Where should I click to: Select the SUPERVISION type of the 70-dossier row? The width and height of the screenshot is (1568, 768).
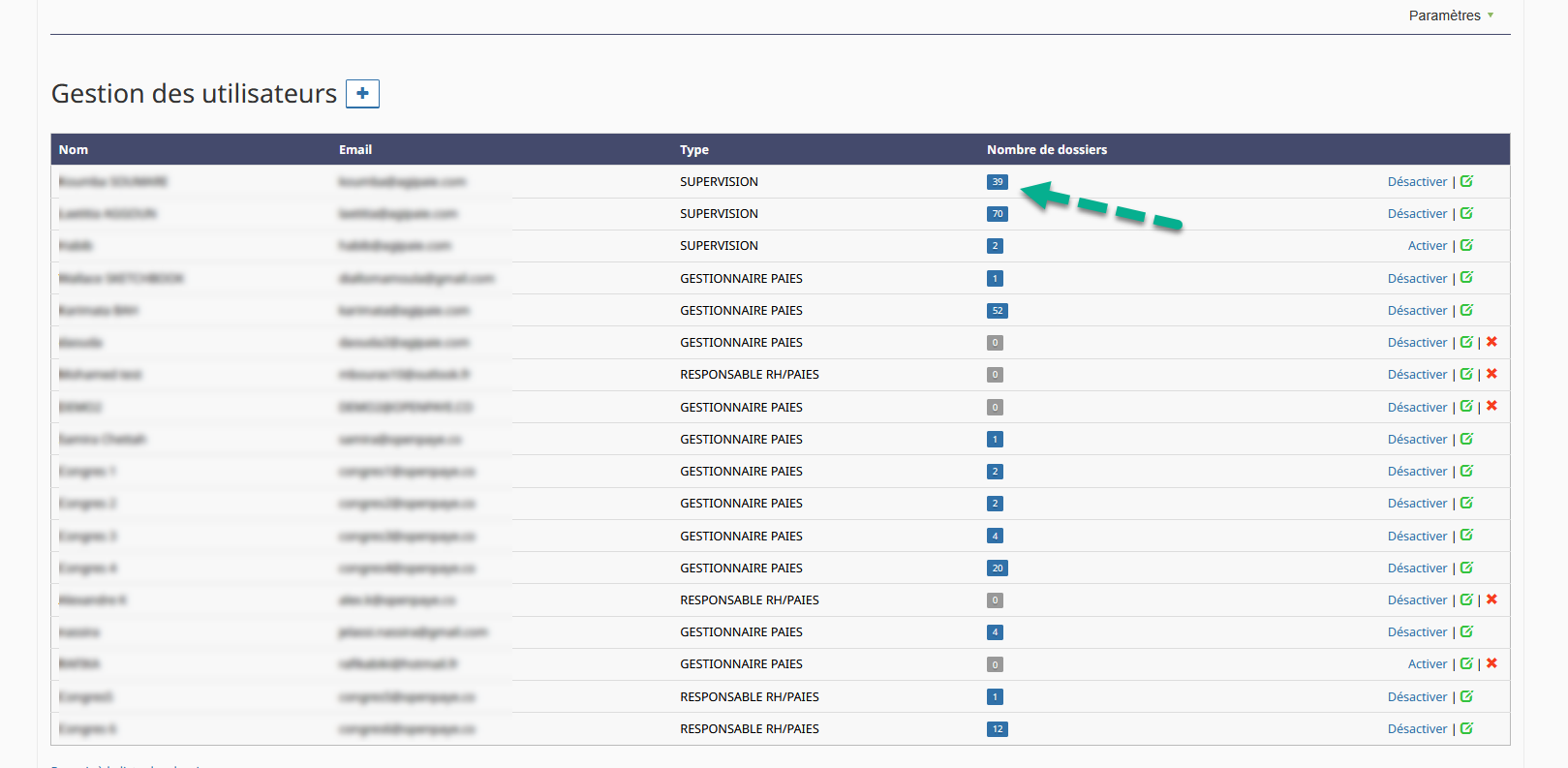point(719,214)
